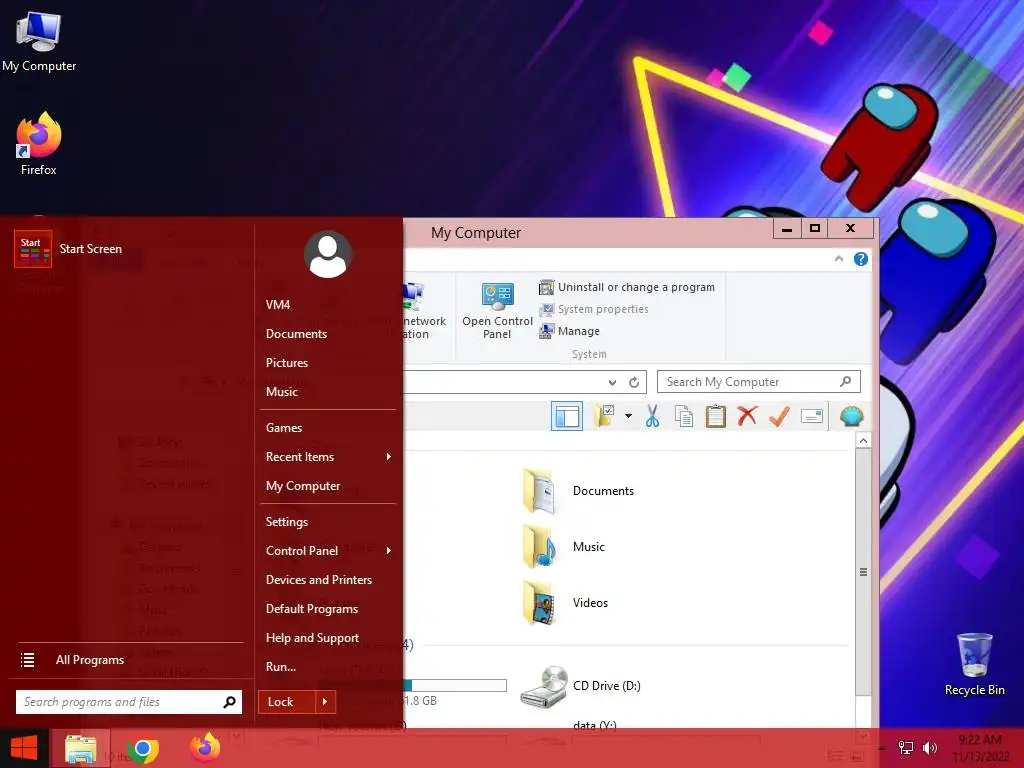
Task: Expand the Recent Items submenu arrow
Action: (389, 456)
